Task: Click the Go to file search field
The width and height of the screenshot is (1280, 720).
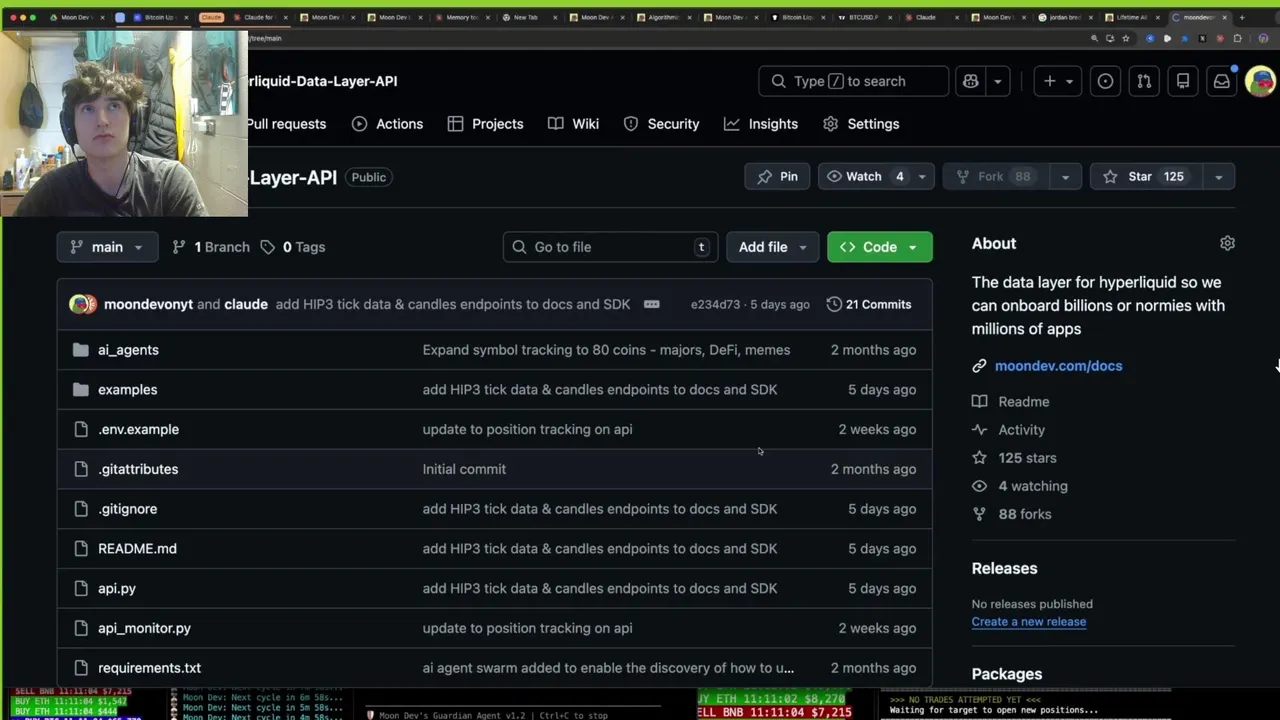Action: click(x=610, y=247)
